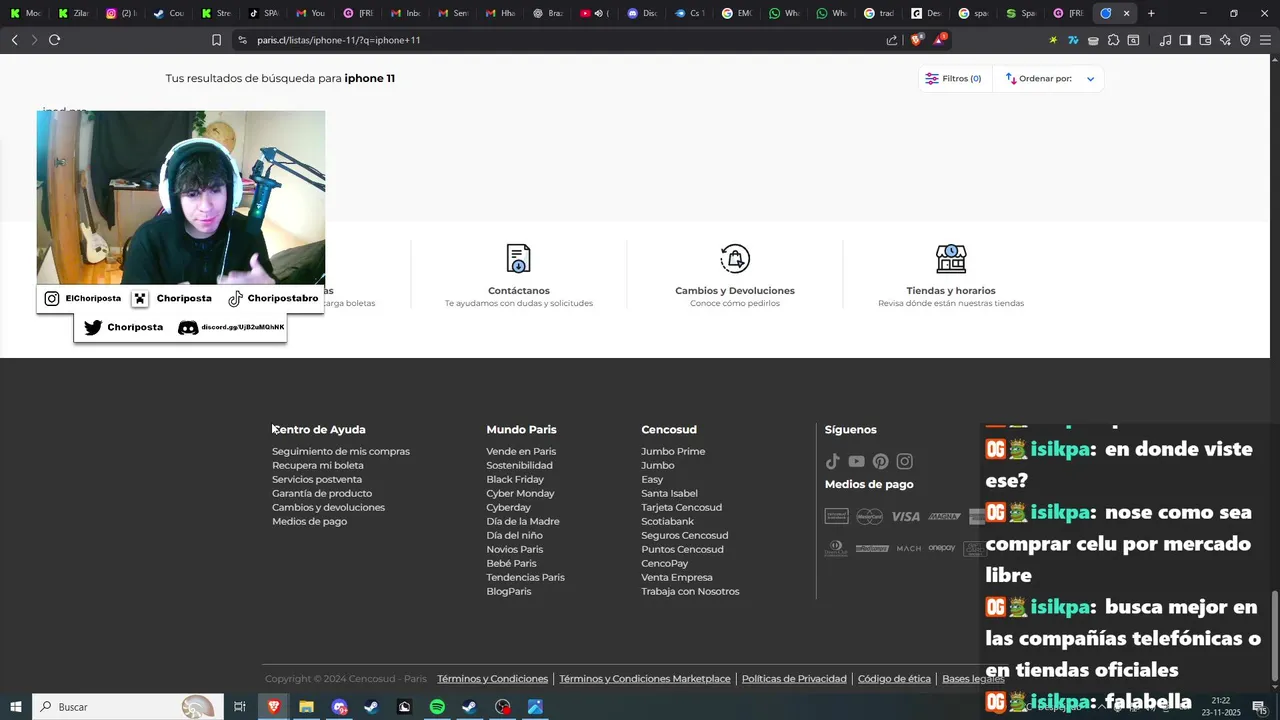1280x720 pixels.
Task: Click the Mastercard payment logo
Action: tap(870, 516)
